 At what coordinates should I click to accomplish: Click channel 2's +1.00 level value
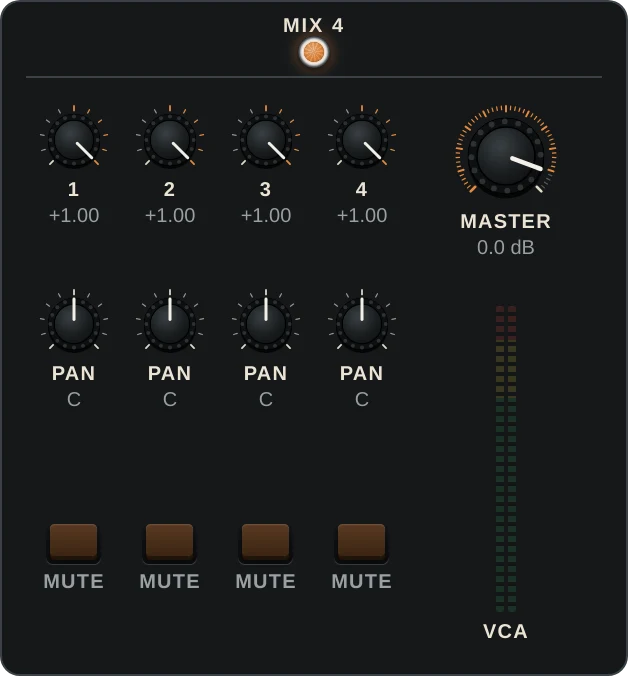(x=170, y=215)
